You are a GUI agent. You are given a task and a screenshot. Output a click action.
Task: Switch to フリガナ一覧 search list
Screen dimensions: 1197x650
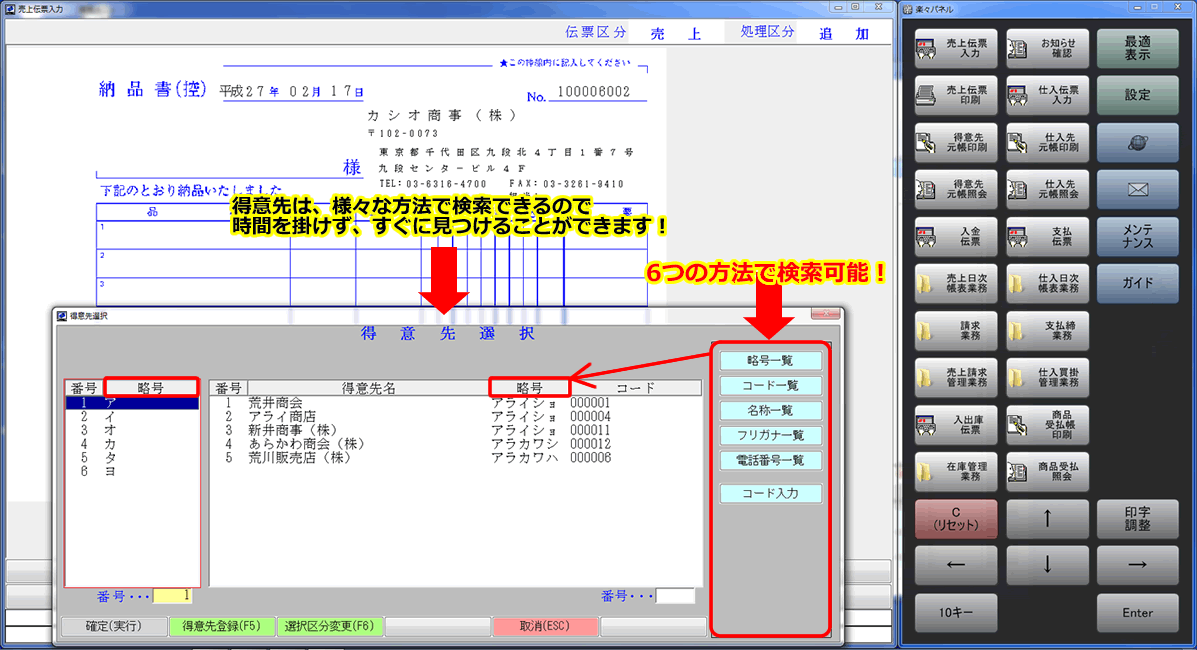(x=771, y=436)
